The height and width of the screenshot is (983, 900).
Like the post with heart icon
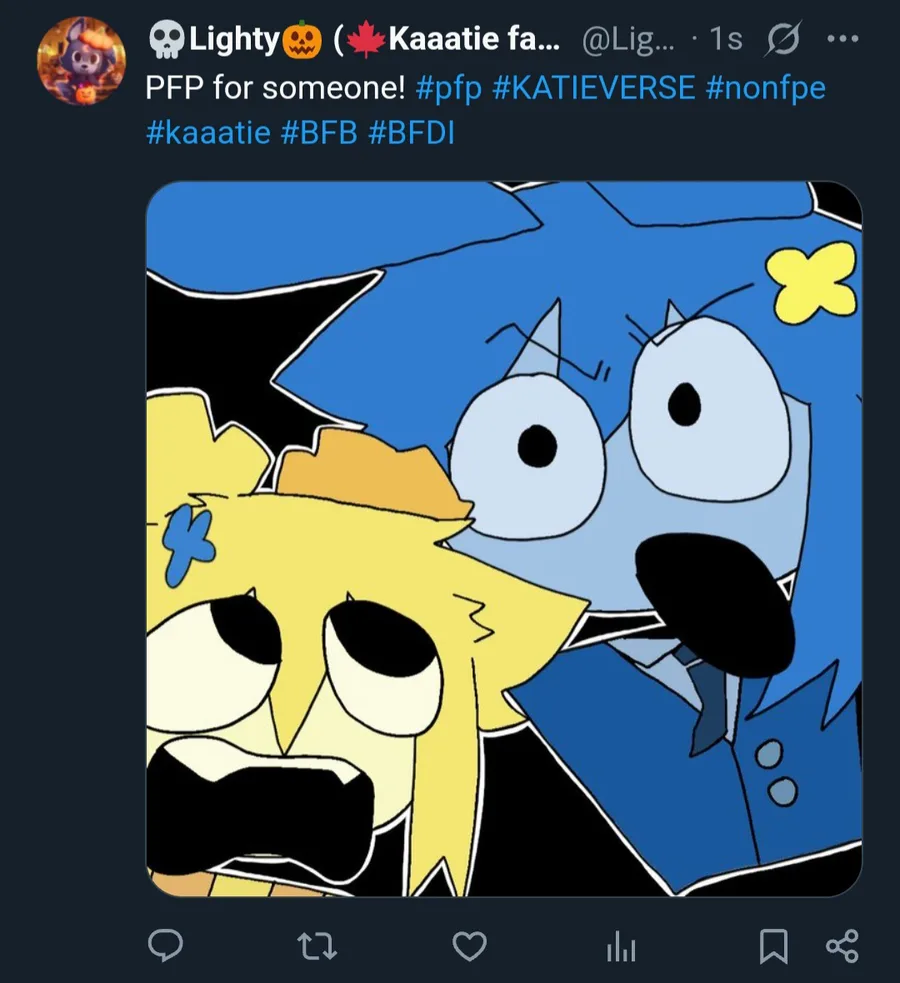(469, 945)
